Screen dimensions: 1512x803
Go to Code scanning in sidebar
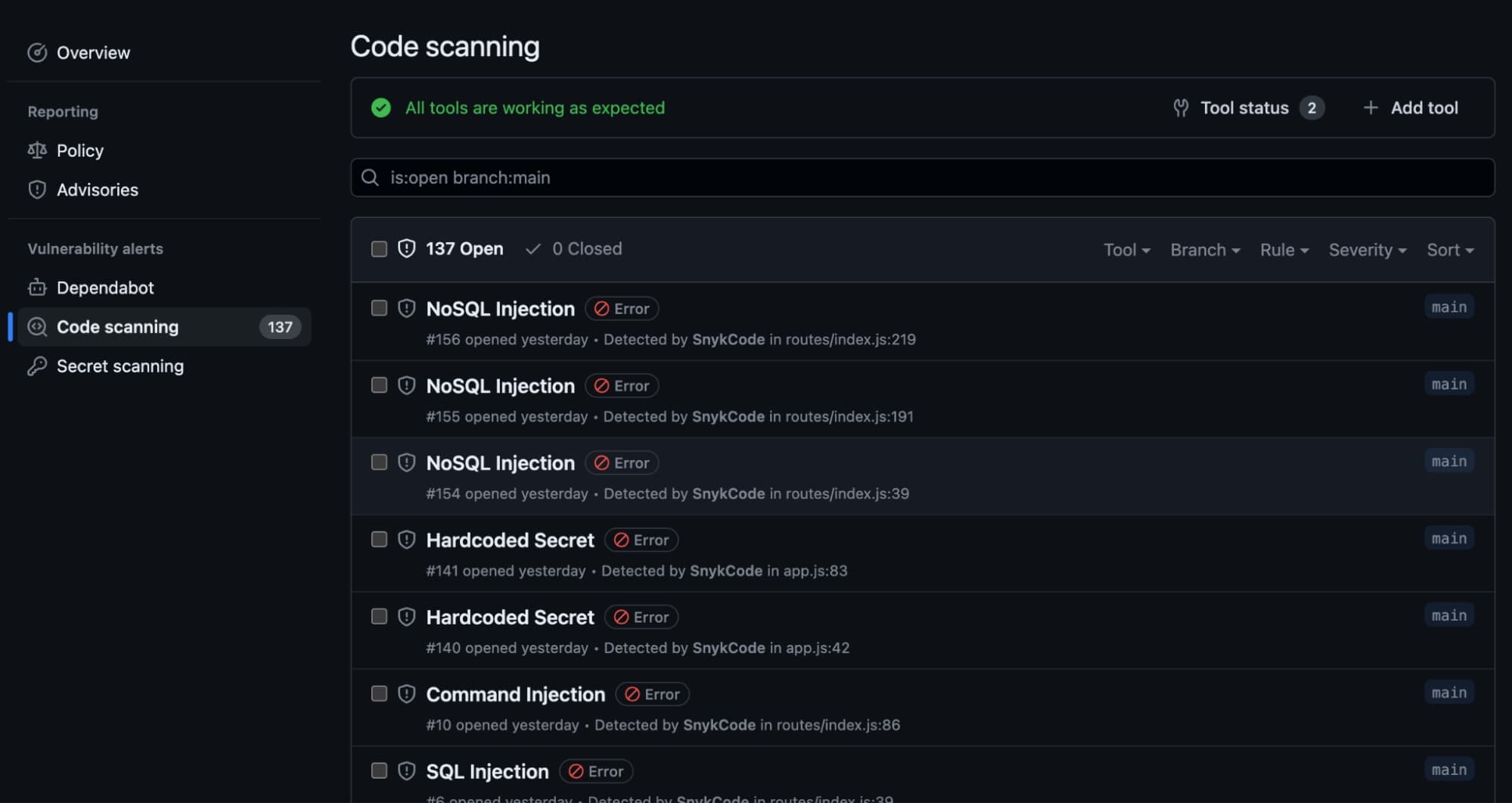pyautogui.click(x=164, y=327)
